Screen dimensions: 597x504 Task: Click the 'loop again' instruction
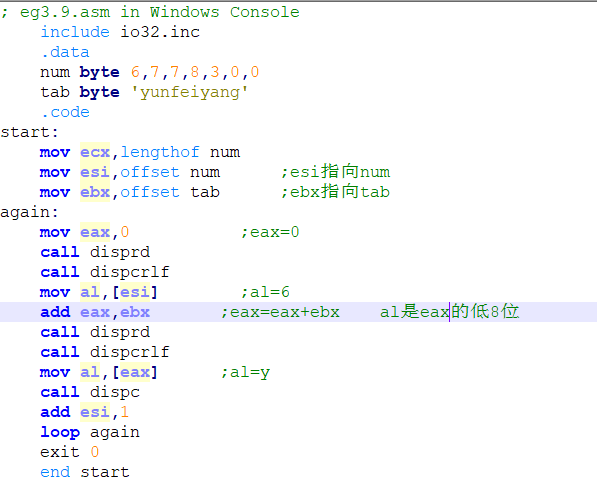pyautogui.click(x=90, y=432)
